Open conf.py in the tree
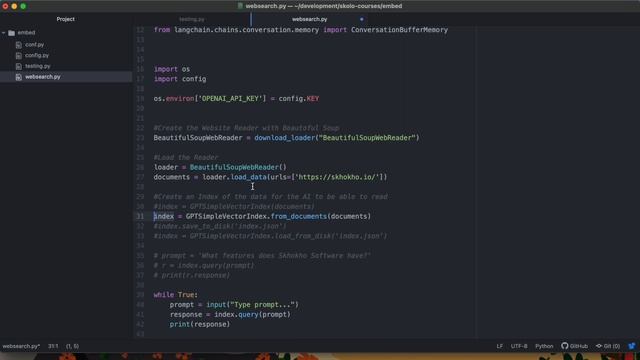This screenshot has width=640, height=360. pos(34,44)
